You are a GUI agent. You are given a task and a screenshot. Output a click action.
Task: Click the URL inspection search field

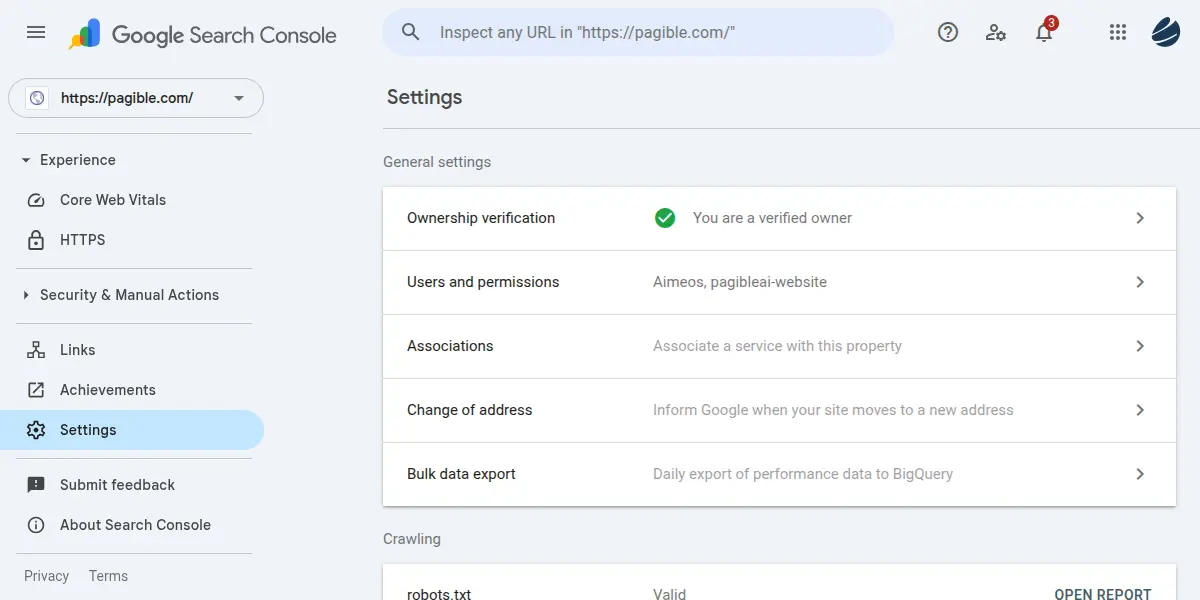point(638,32)
